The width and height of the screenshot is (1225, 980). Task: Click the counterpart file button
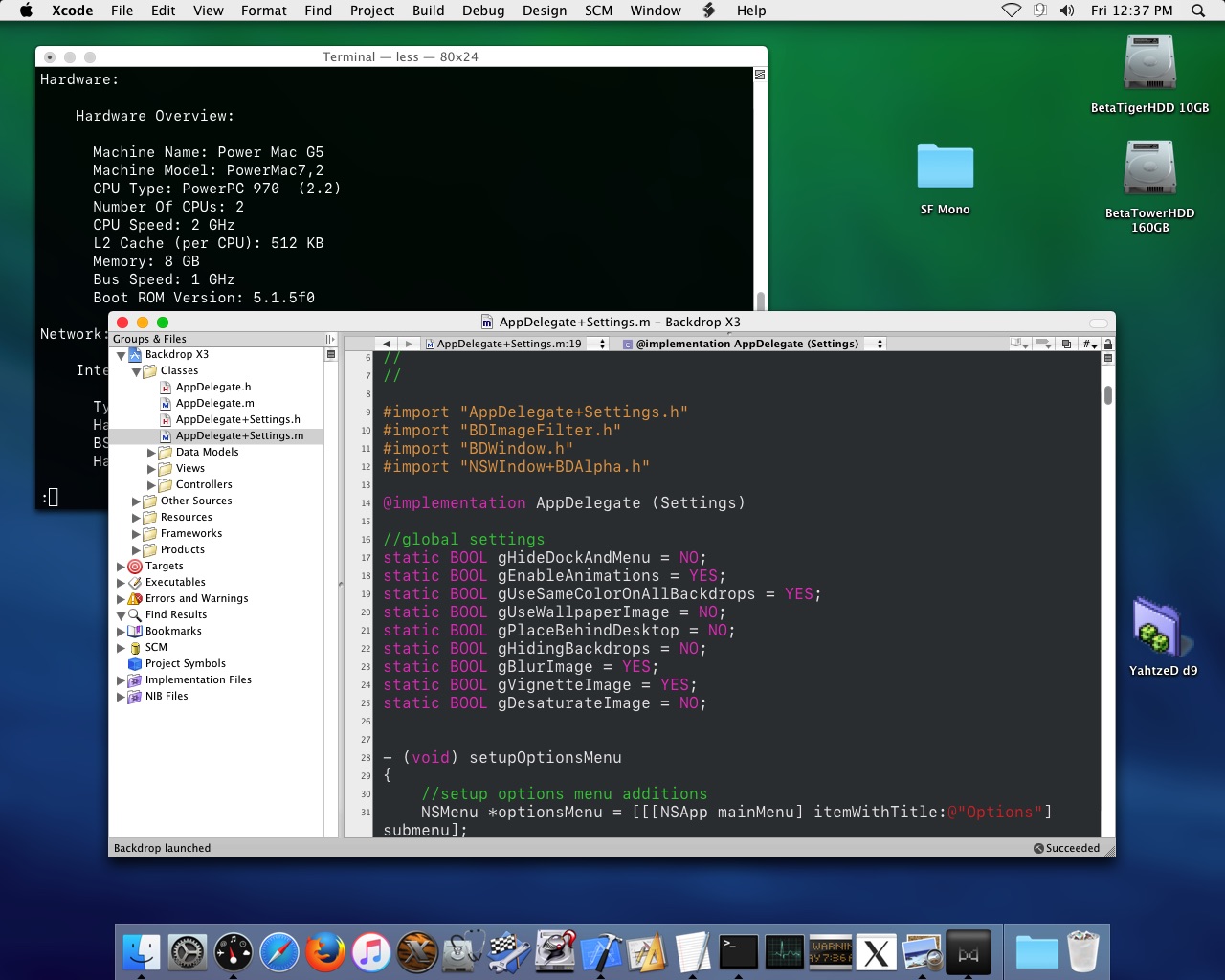coord(1066,344)
